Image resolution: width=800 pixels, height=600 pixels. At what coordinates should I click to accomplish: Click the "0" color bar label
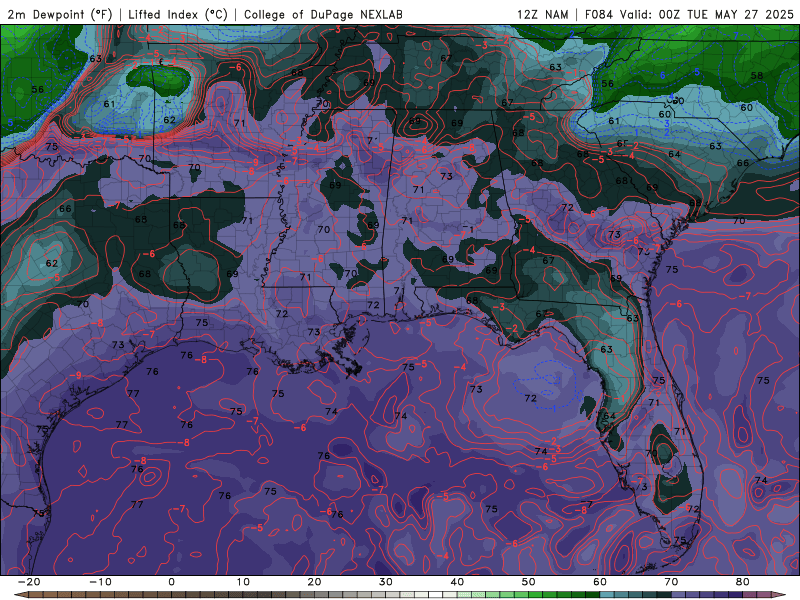click(x=171, y=582)
